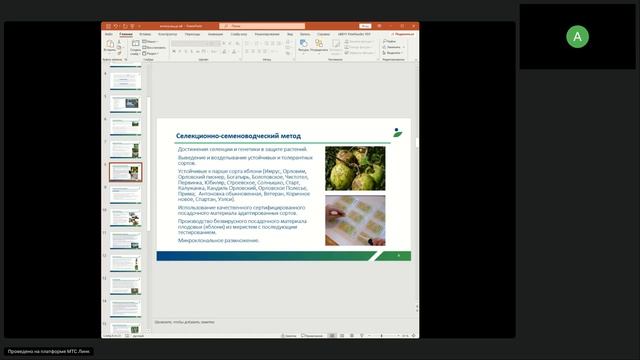Switch to the Слайд-шоу ribbon tab
The height and width of the screenshot is (360, 640).
click(238, 34)
